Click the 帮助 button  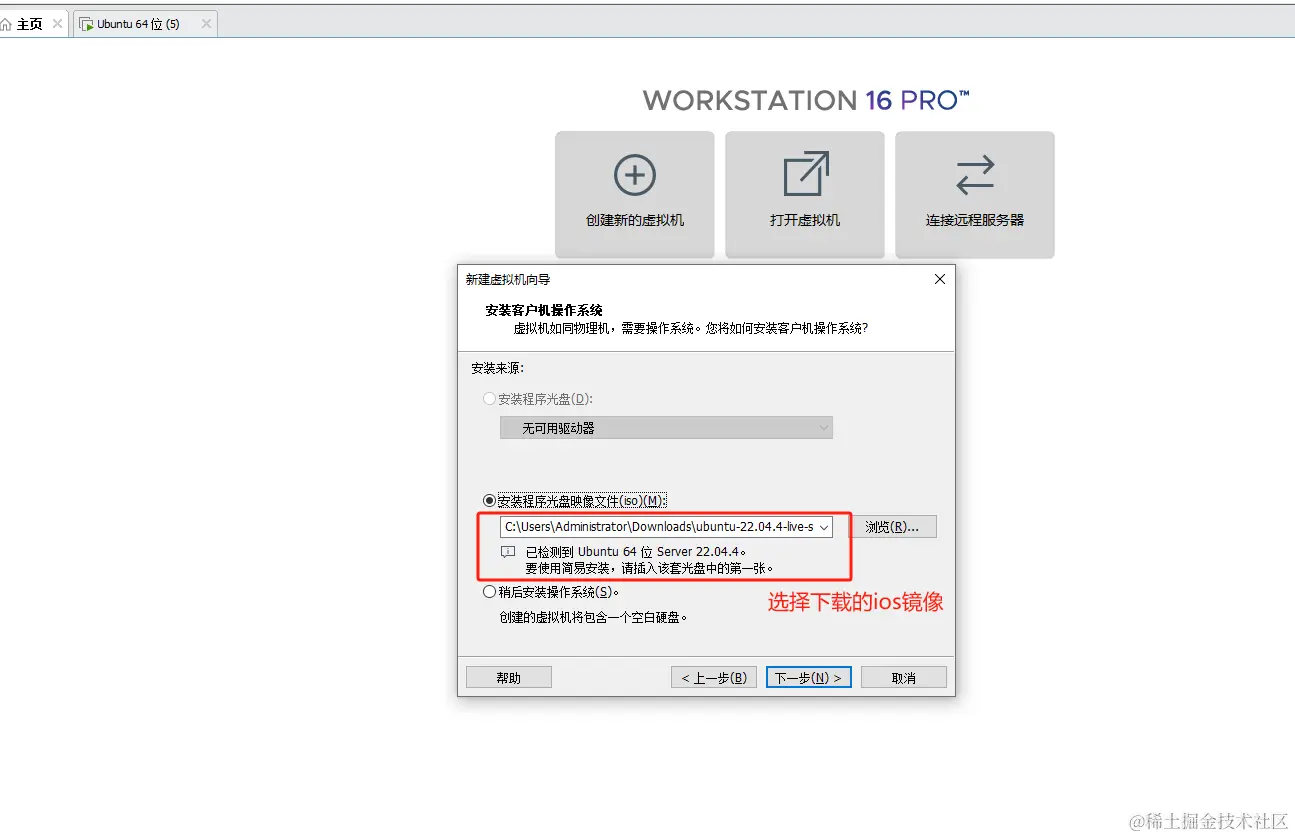[509, 677]
